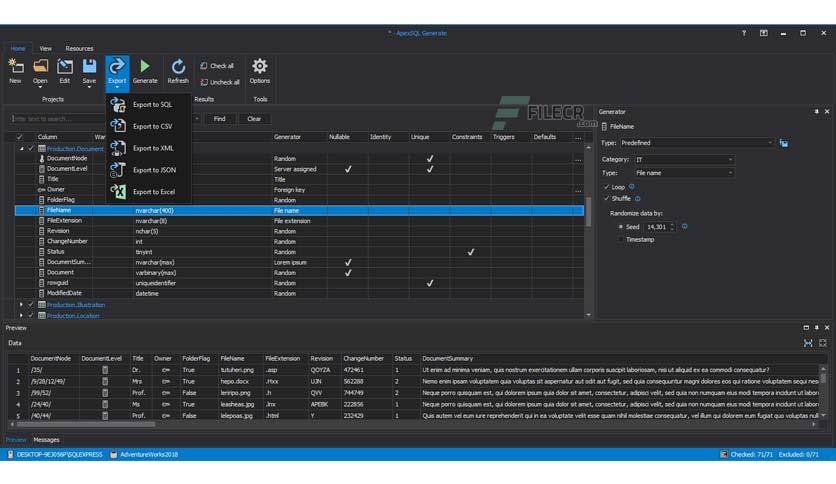Select the DocumentNode column row
The width and height of the screenshot is (836, 484).
(299, 158)
